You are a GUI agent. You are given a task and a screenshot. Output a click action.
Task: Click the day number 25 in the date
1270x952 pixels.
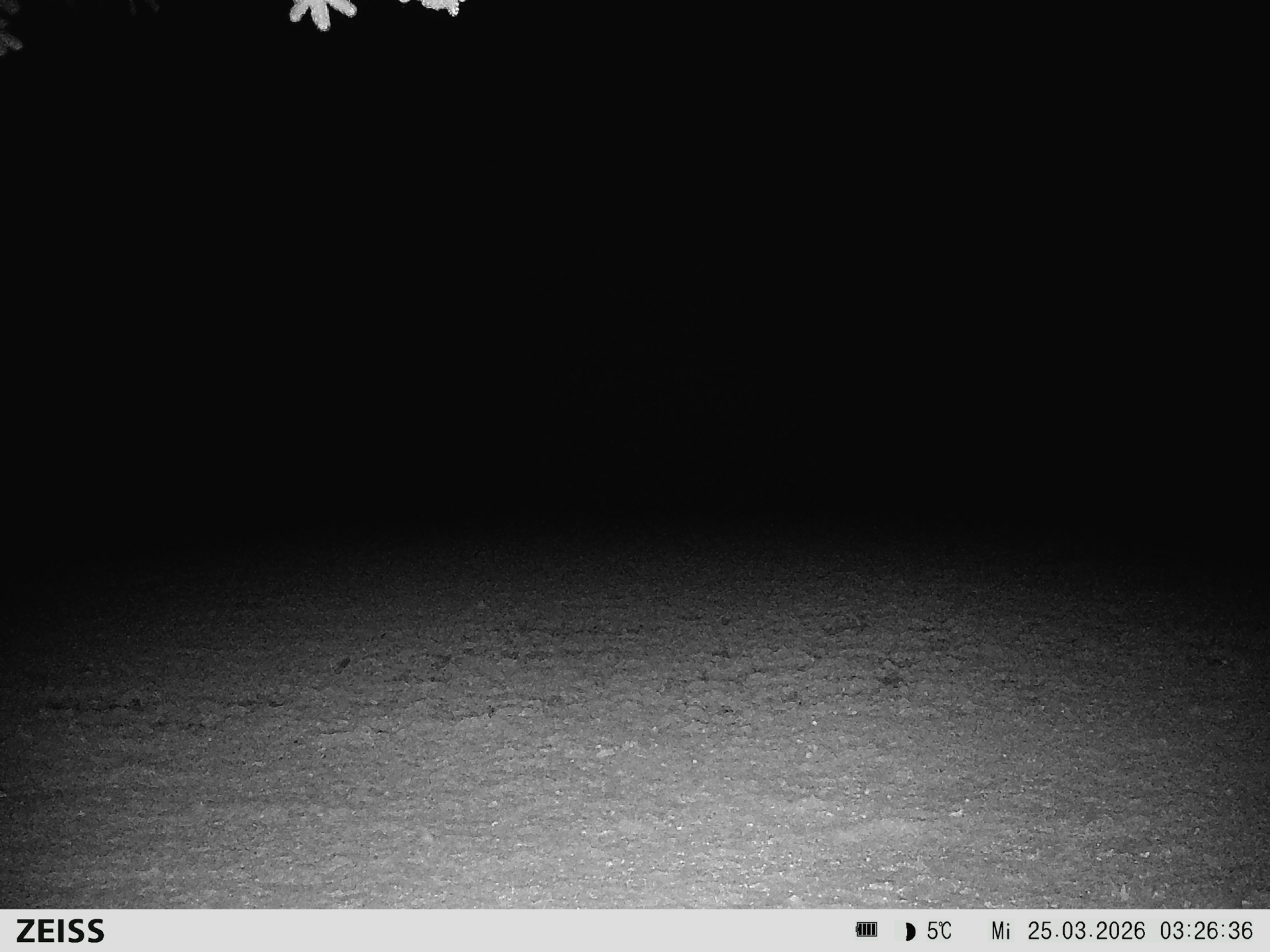(1040, 931)
